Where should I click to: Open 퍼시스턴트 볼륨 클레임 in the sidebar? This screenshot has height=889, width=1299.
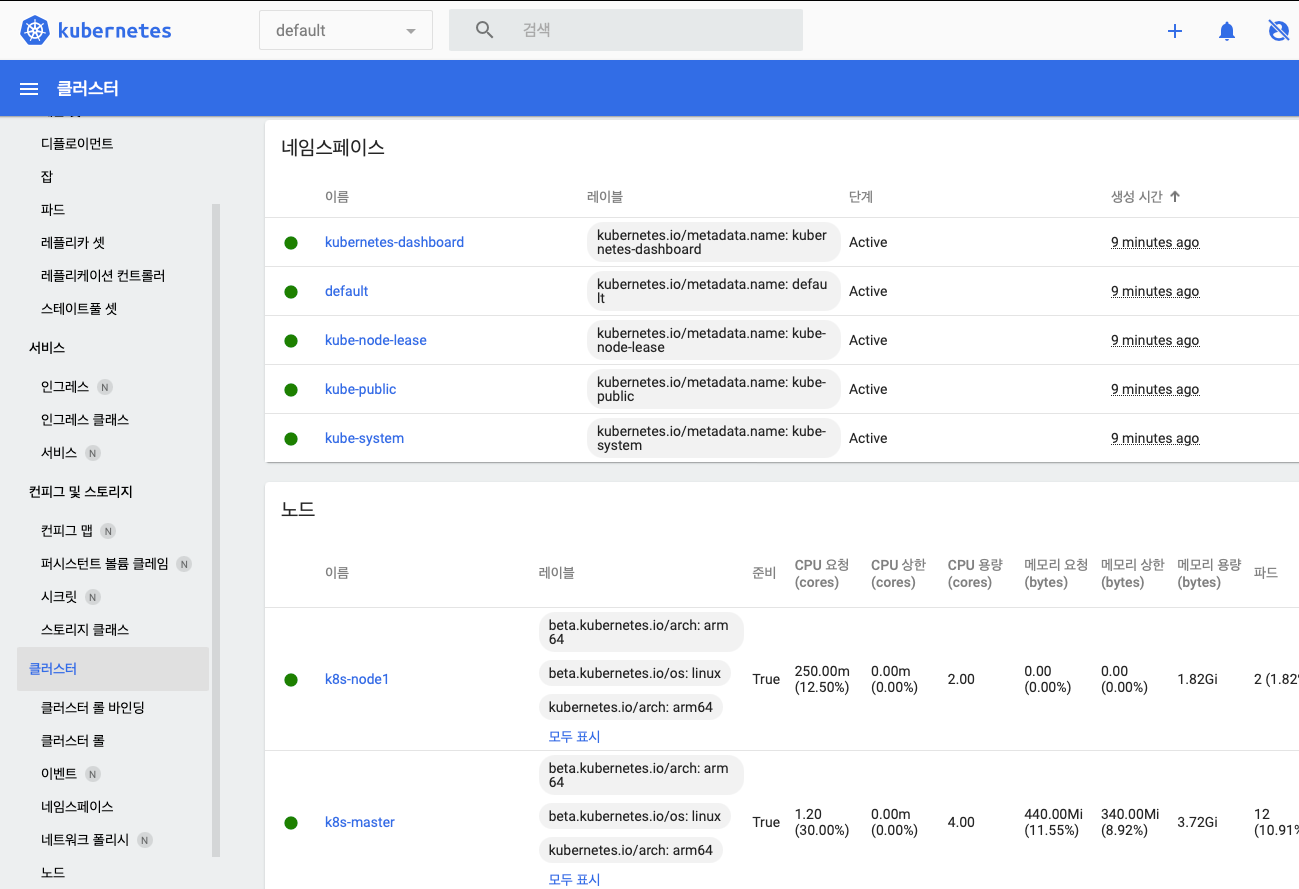tap(105, 564)
